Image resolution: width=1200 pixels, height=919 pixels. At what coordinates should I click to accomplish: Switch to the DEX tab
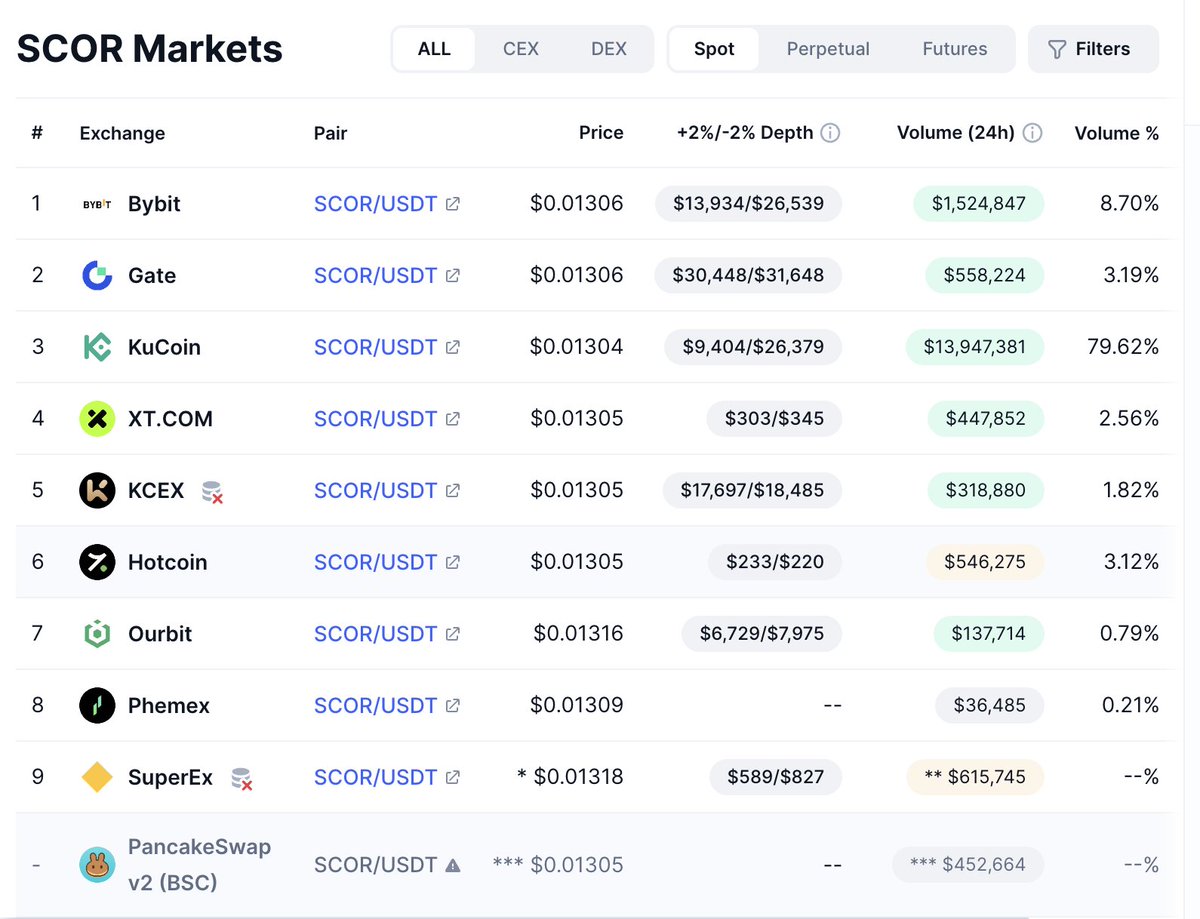coord(609,49)
